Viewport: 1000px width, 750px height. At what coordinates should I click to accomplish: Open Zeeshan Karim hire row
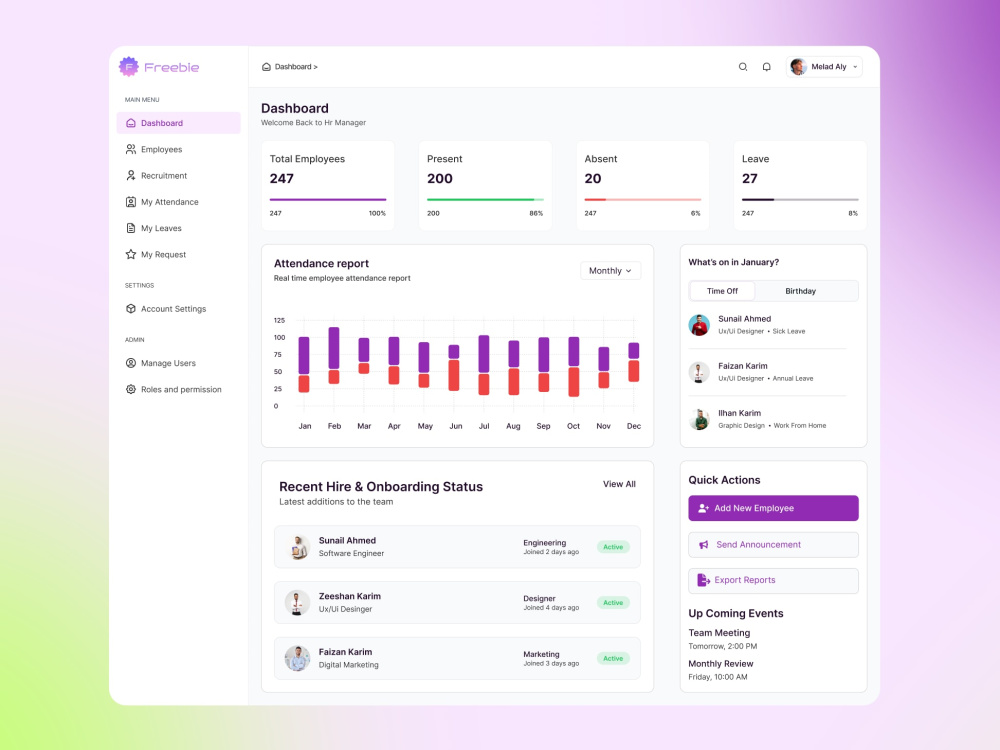tap(457, 602)
